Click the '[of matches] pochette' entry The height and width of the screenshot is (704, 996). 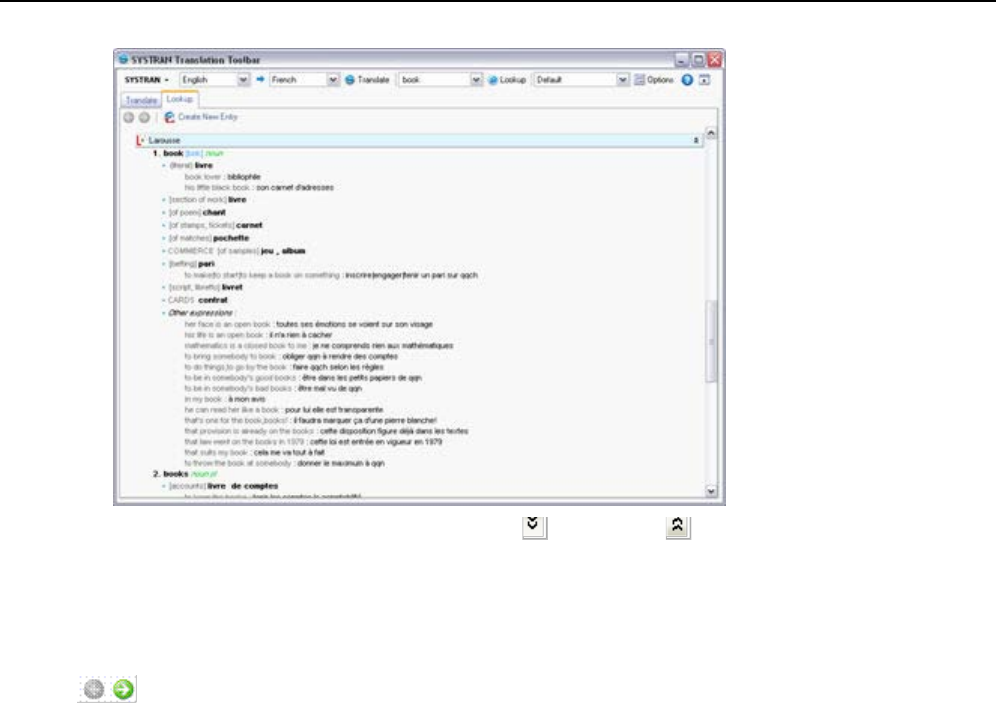208,238
